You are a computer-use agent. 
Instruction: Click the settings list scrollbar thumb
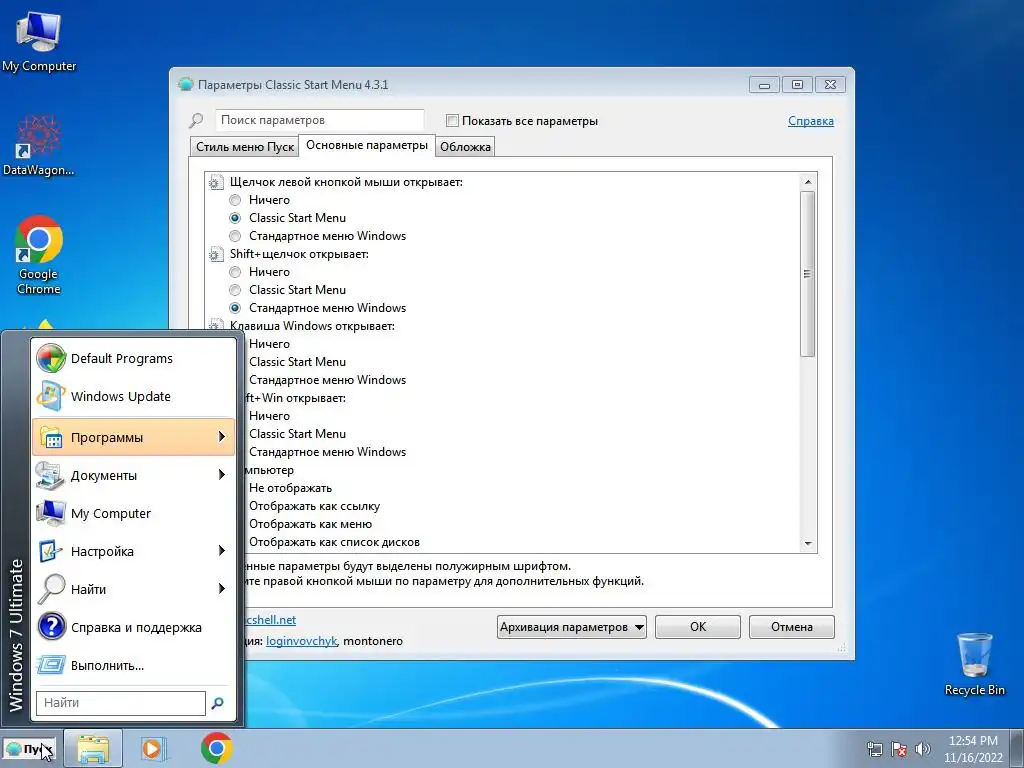pos(808,274)
